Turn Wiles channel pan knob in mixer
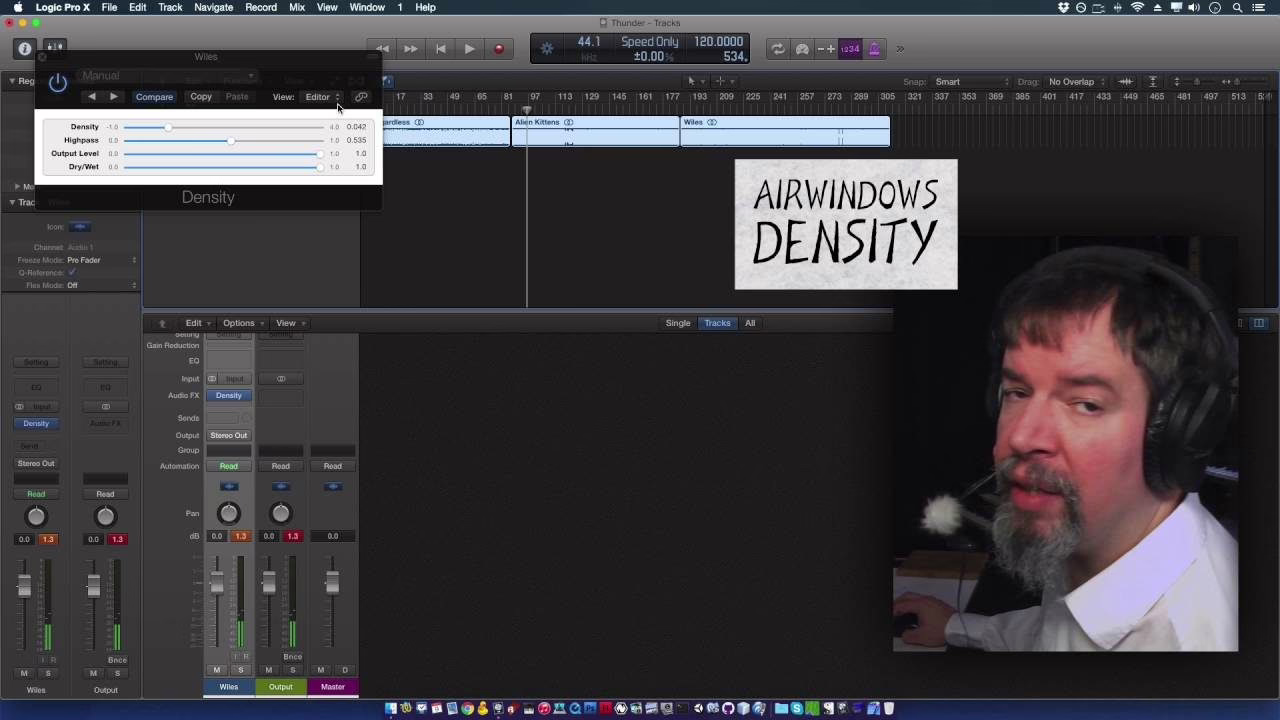Image resolution: width=1280 pixels, height=720 pixels. pyautogui.click(x=228, y=513)
